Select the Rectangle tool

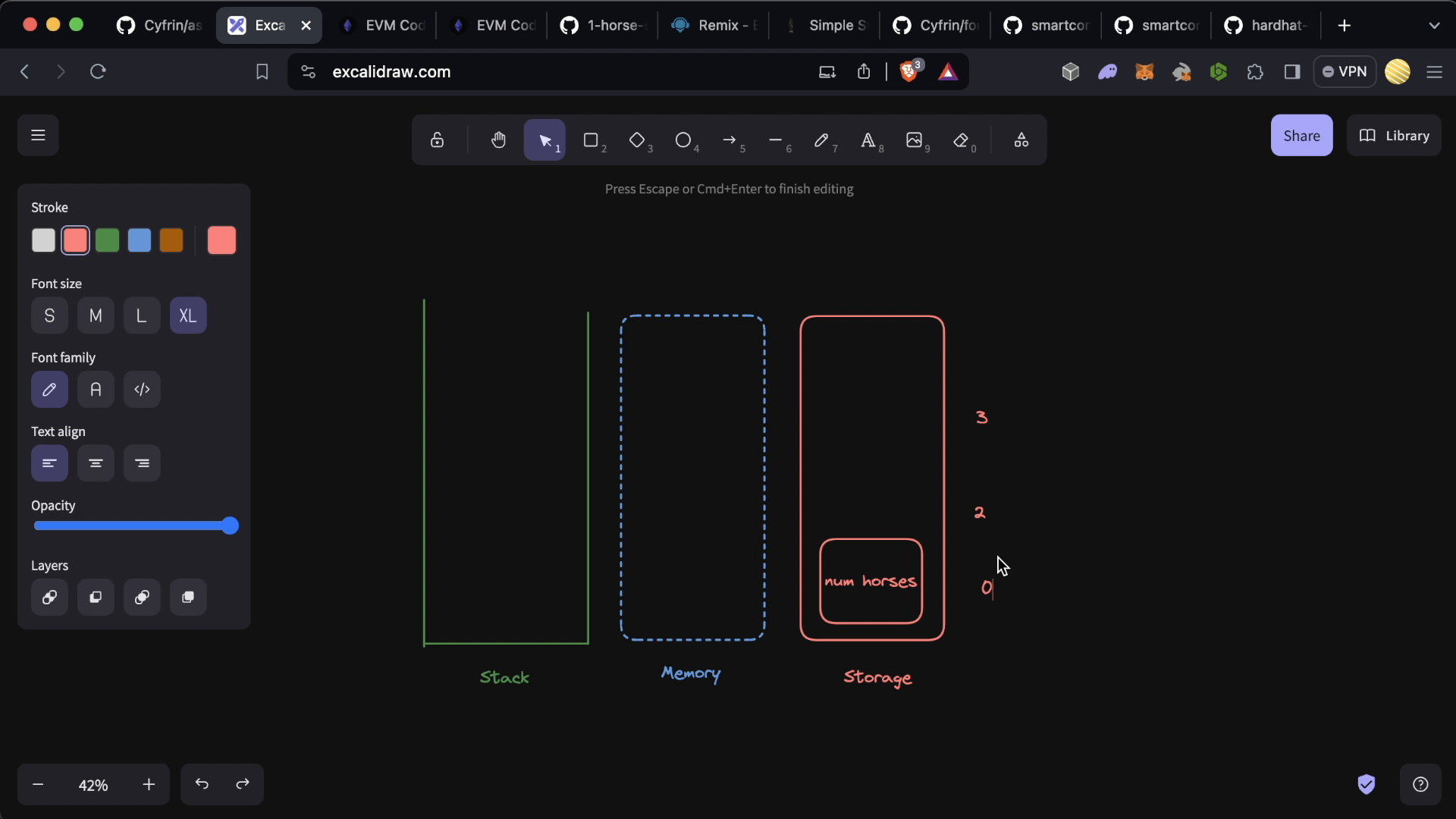point(591,140)
